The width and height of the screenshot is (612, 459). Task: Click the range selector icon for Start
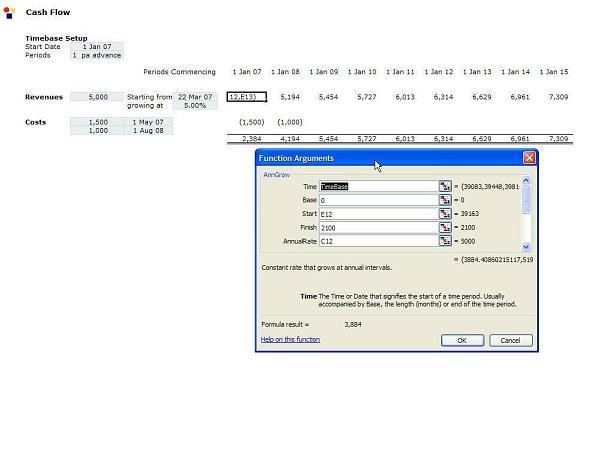pyautogui.click(x=445, y=213)
